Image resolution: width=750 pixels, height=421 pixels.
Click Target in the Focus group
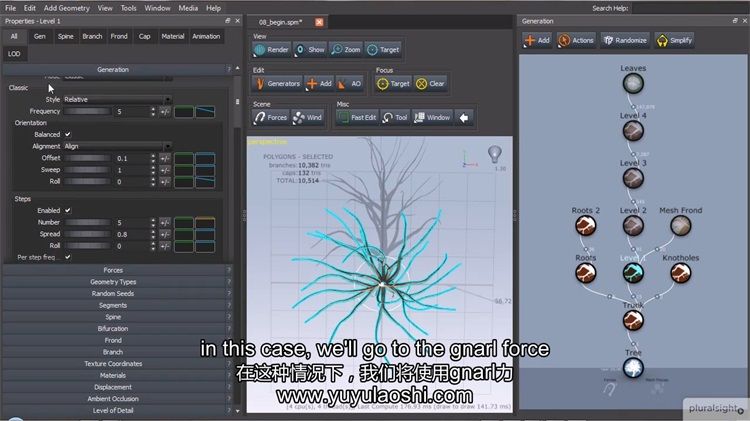coord(393,84)
